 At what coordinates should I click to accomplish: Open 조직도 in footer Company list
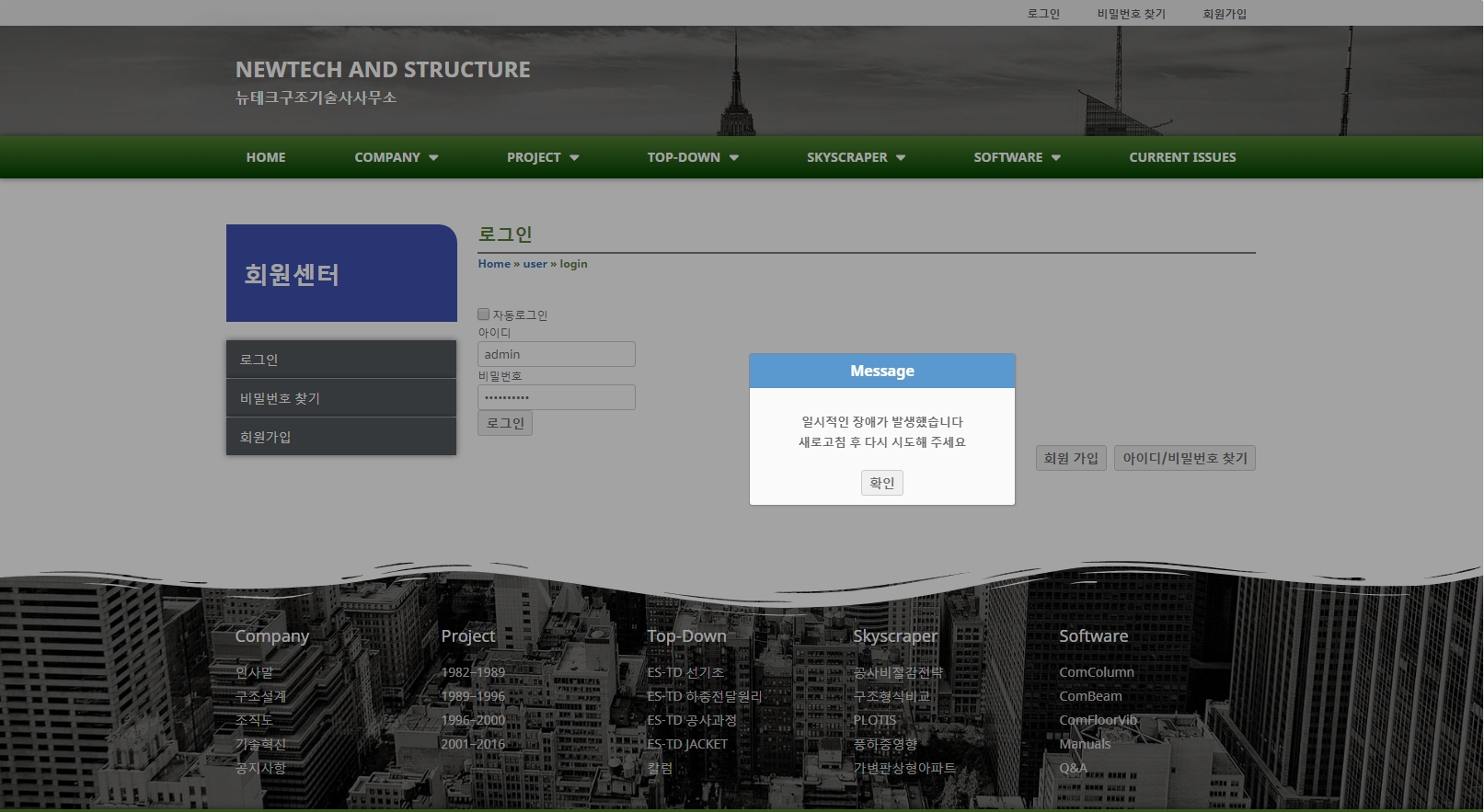pyautogui.click(x=254, y=720)
